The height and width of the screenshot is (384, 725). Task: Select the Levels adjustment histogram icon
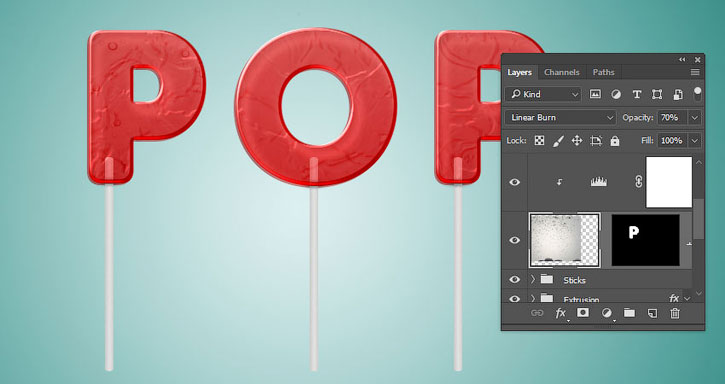point(598,182)
